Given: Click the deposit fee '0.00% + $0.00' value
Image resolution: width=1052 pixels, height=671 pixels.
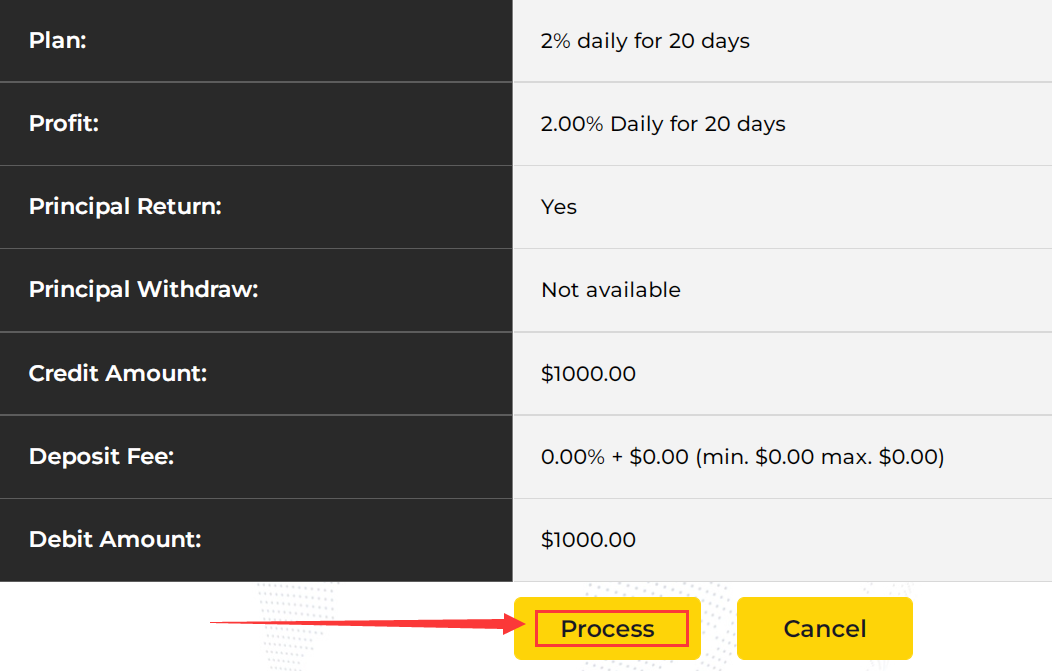Looking at the screenshot, I should [x=615, y=457].
